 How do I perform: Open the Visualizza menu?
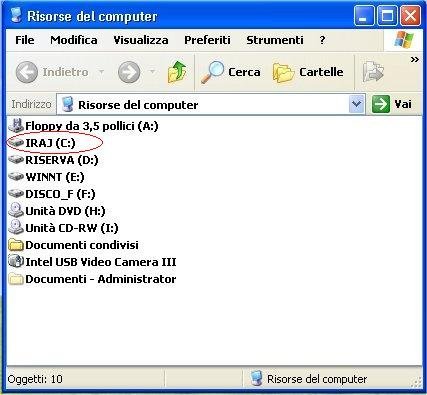(x=141, y=40)
